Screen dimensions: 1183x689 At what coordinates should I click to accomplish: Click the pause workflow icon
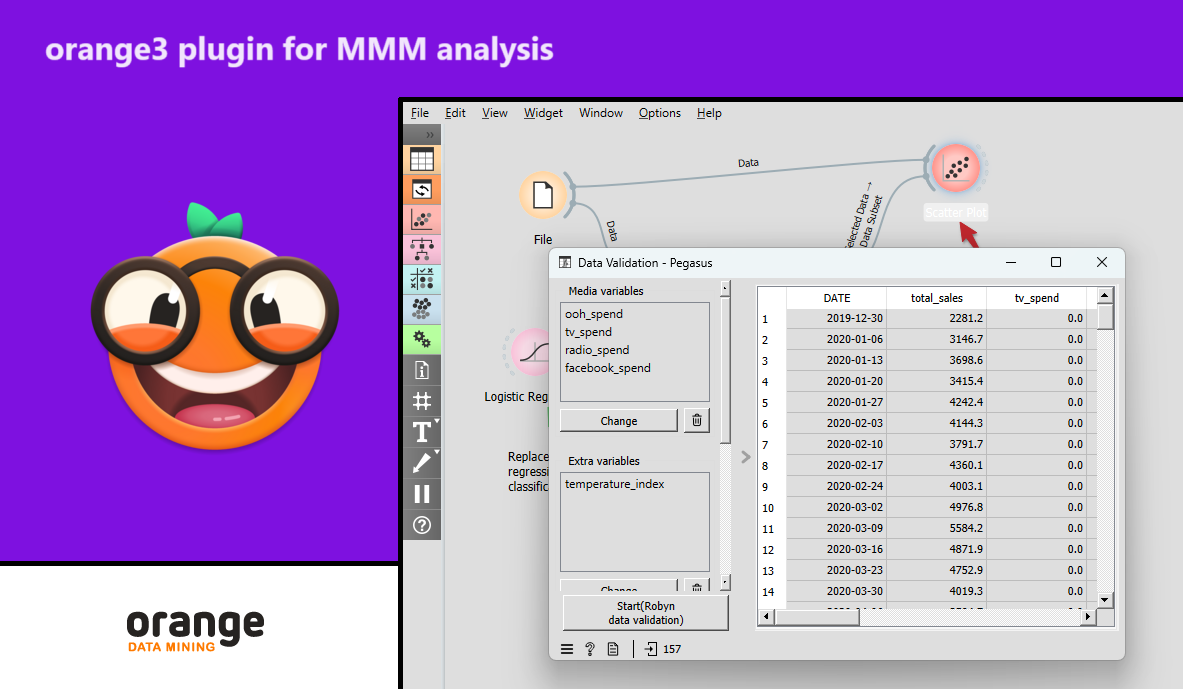(422, 494)
